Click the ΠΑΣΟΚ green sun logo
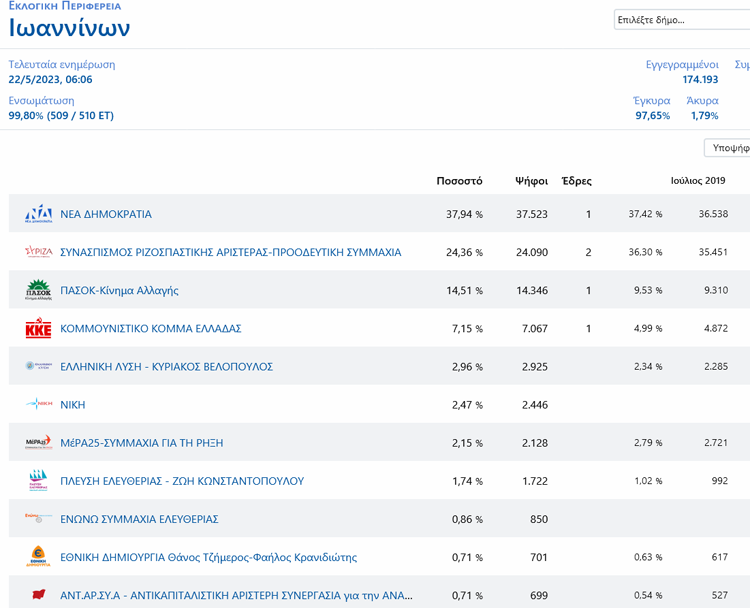The height and width of the screenshot is (608, 750). point(38,290)
